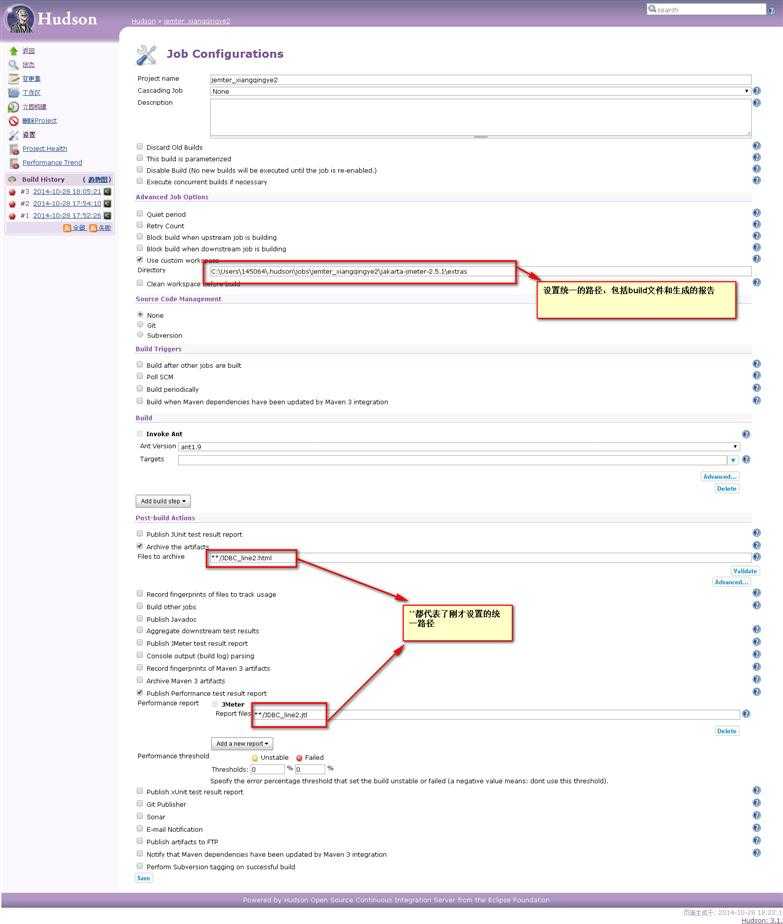Open the Add a new report menu
This screenshot has height=924, width=783.
242,744
